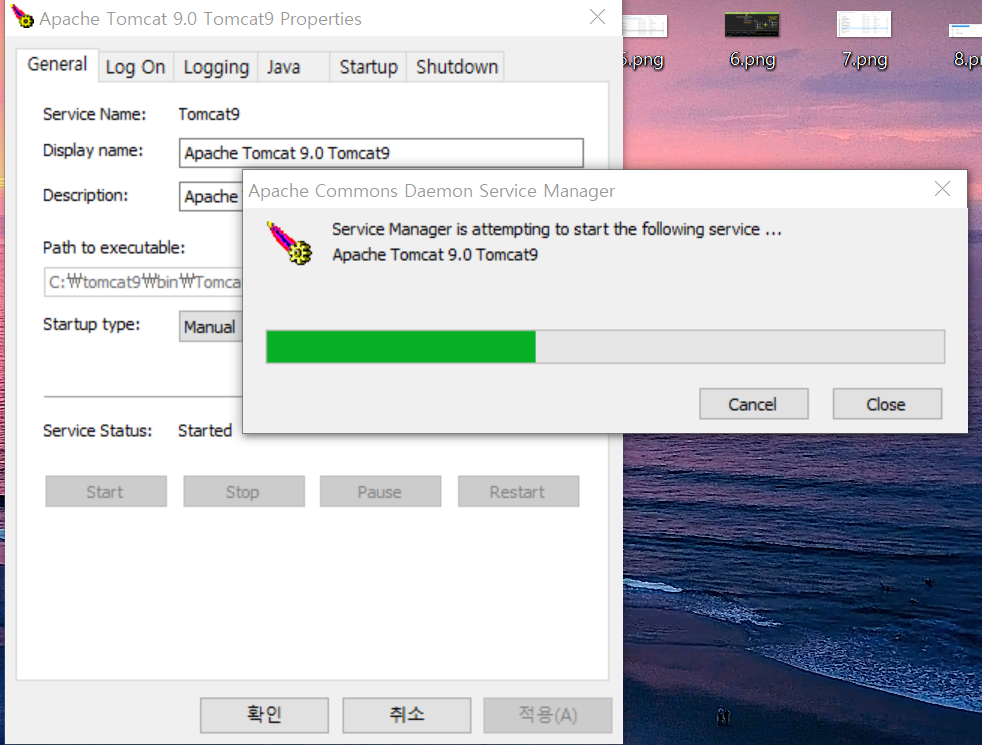Switch to the General tab
Image resolution: width=982 pixels, height=745 pixels.
point(57,64)
